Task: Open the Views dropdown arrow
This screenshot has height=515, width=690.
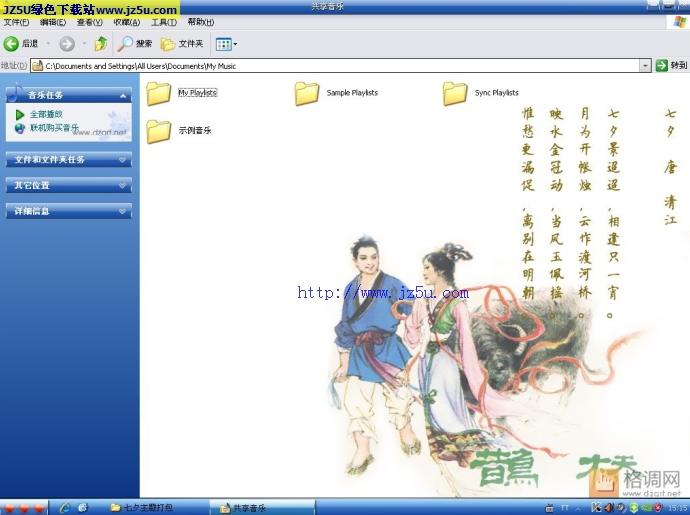Action: (x=235, y=44)
